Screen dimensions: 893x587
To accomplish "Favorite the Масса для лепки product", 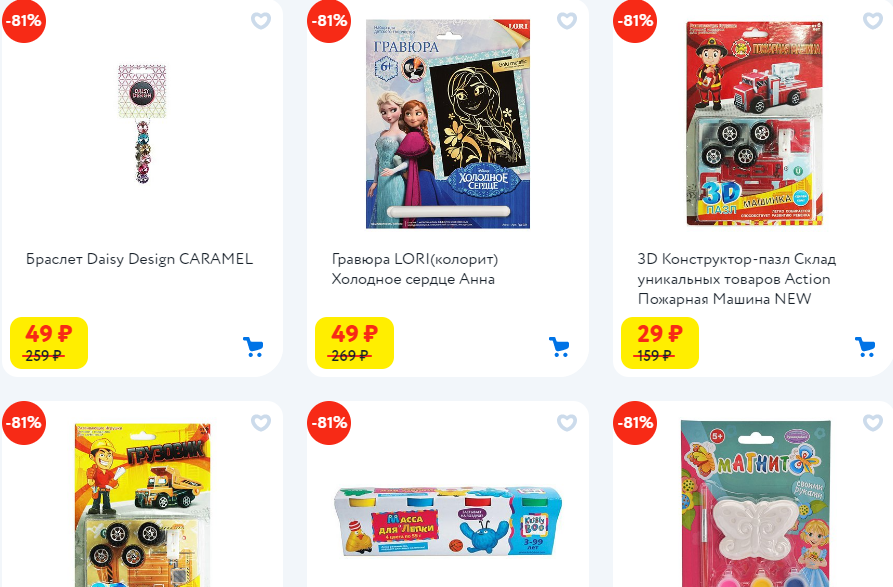I will click(x=567, y=422).
